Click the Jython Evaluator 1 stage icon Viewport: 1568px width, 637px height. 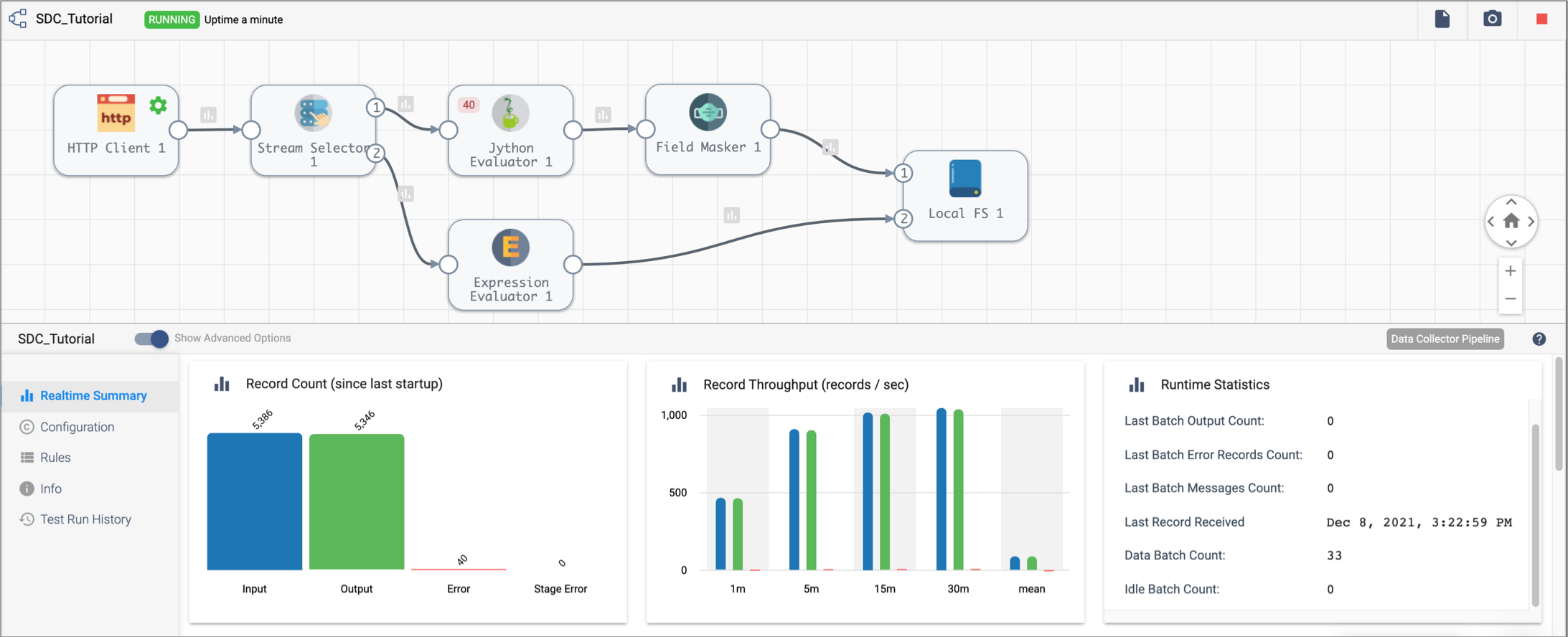[510, 113]
